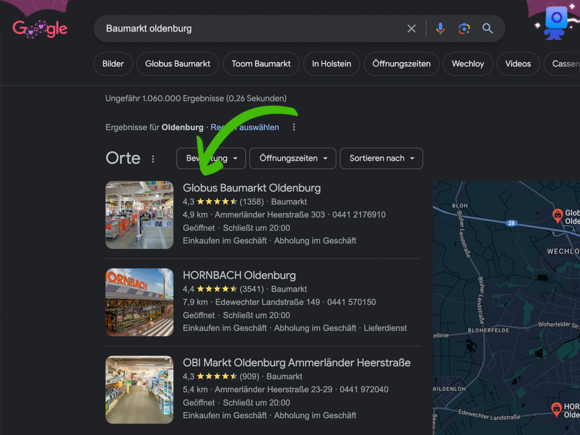The height and width of the screenshot is (435, 580).
Task: Click the Orte section heading
Action: pos(123,158)
